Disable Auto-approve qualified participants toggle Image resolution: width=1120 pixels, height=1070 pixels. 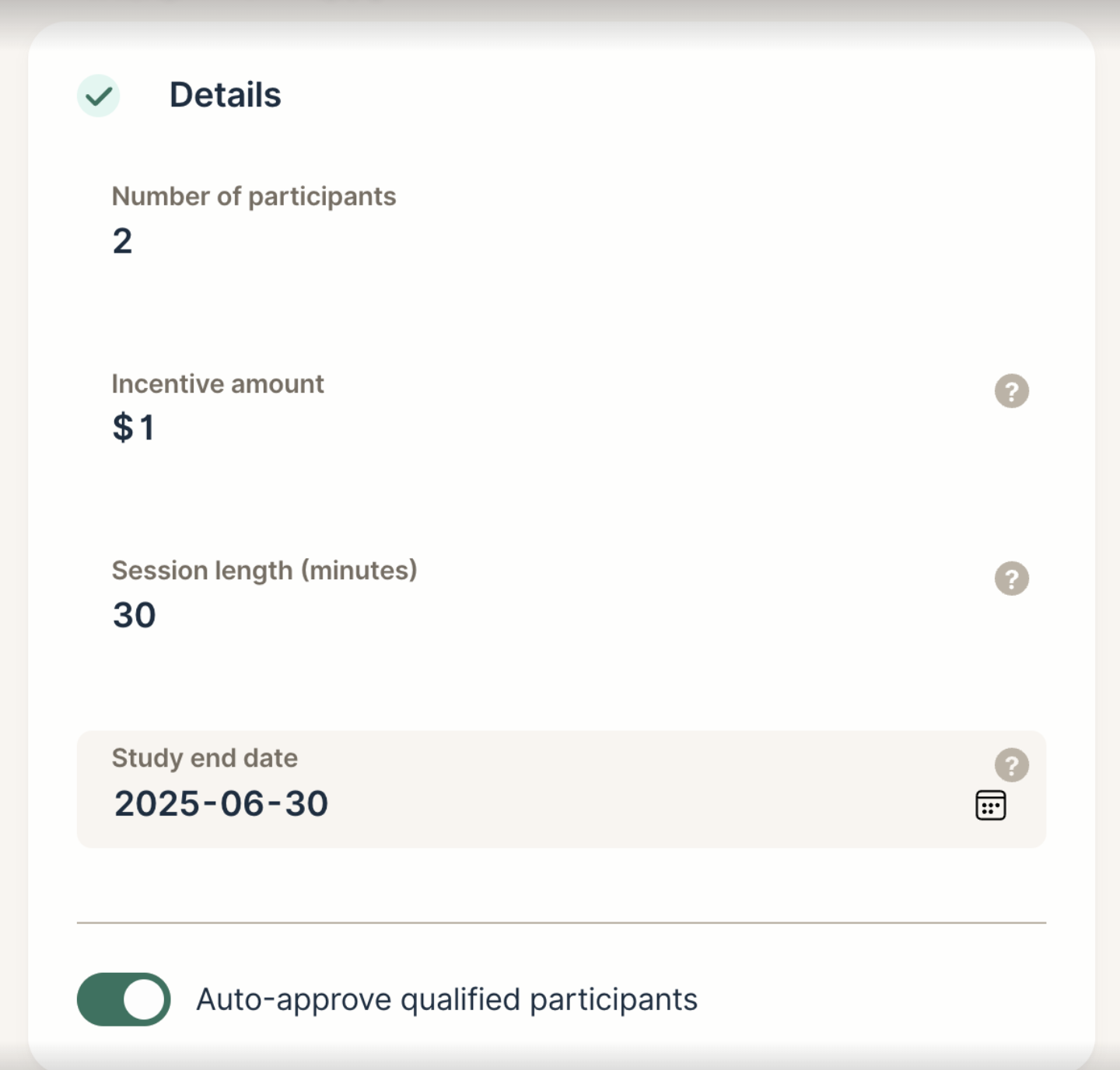point(124,999)
